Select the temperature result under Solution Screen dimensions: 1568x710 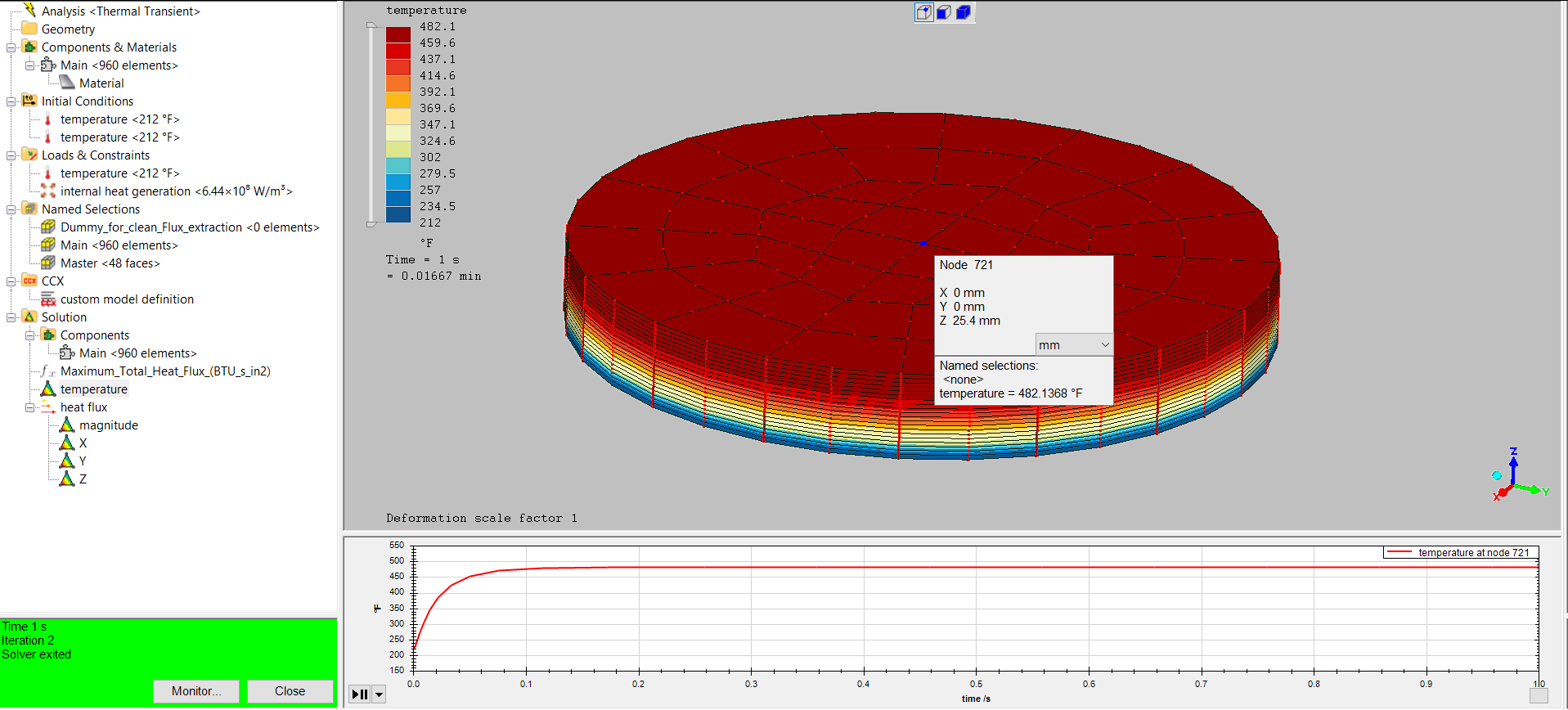point(93,389)
